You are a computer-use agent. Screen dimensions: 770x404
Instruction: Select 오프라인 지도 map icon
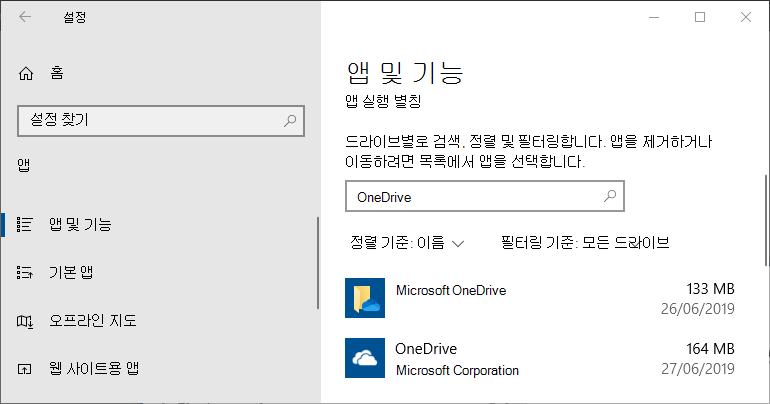click(x=25, y=322)
